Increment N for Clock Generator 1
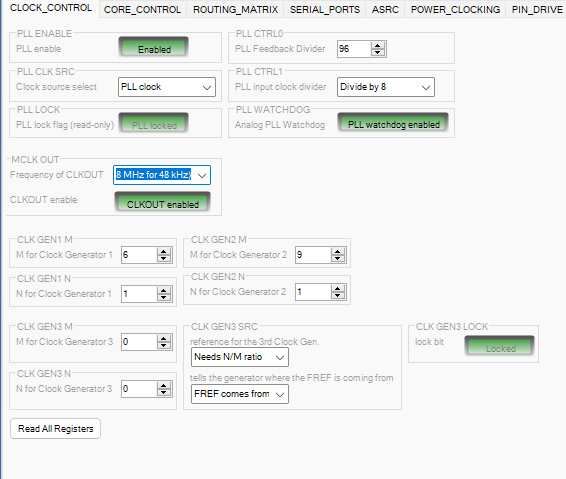 pyautogui.click(x=164, y=290)
